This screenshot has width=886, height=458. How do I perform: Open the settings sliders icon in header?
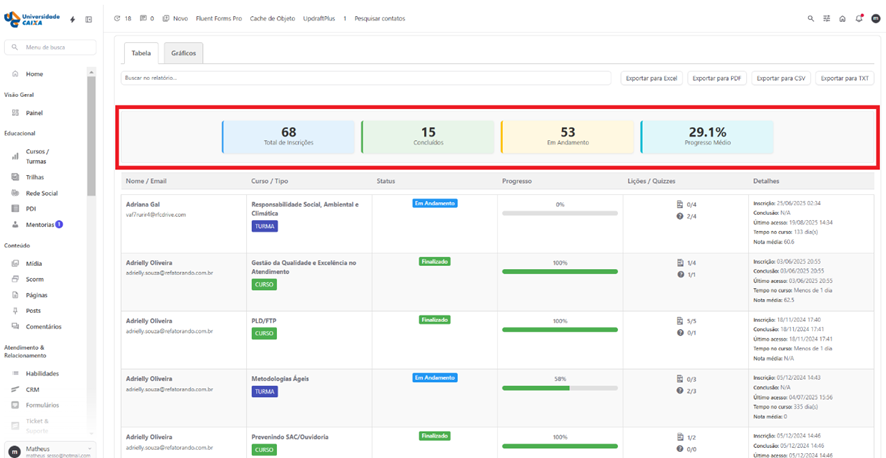827,18
